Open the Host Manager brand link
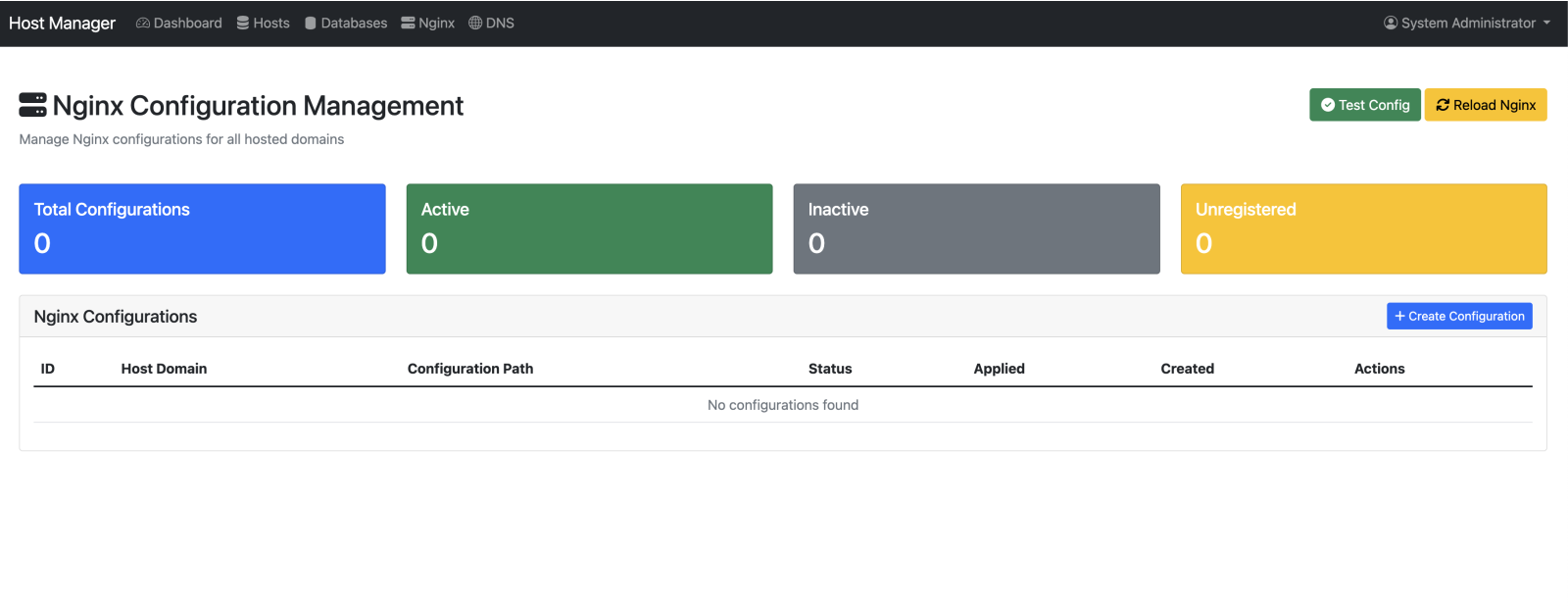The image size is (1568, 606). pos(62,23)
